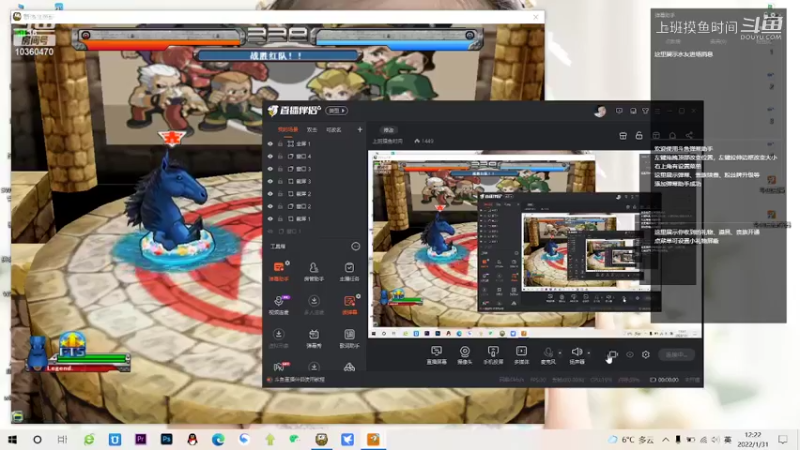The width and height of the screenshot is (800, 450).
Task: Add a 摄像头 camera source
Action: (464, 355)
